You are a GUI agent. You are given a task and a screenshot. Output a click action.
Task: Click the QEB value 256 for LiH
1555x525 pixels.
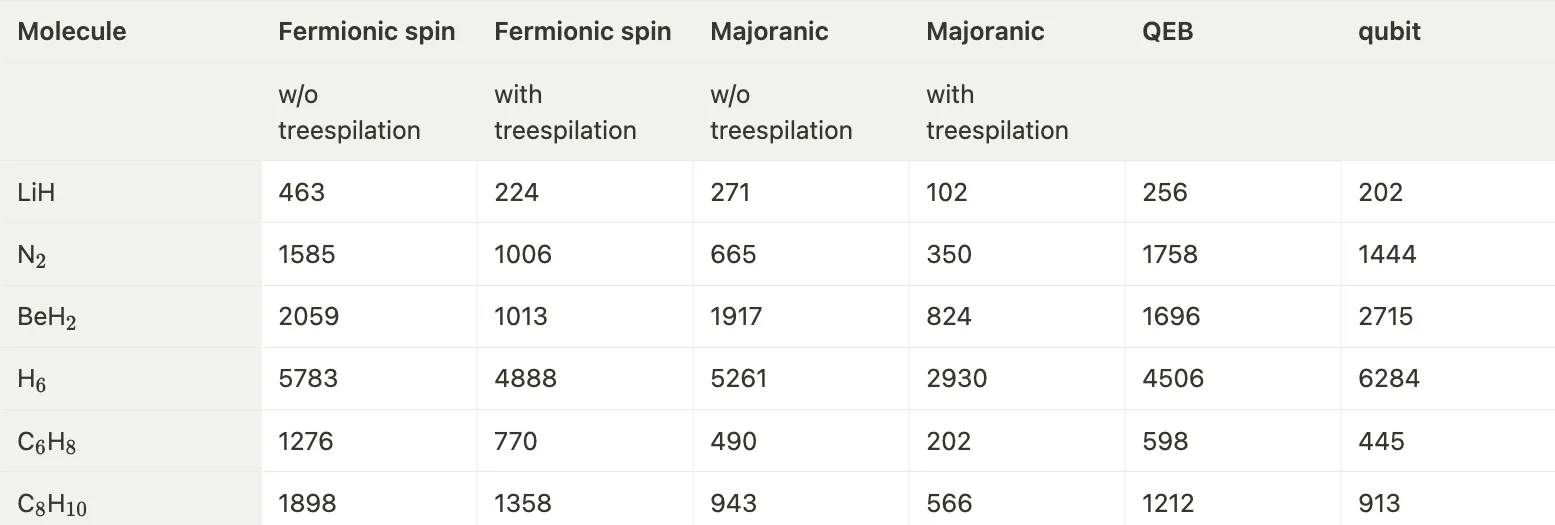(1164, 192)
